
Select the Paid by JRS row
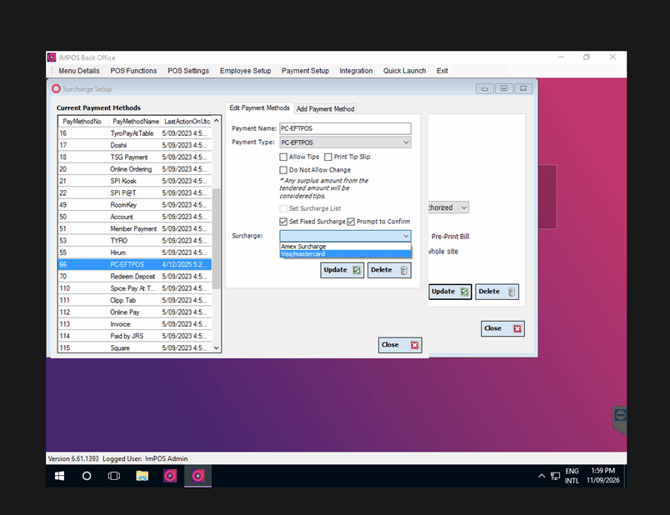[135, 336]
